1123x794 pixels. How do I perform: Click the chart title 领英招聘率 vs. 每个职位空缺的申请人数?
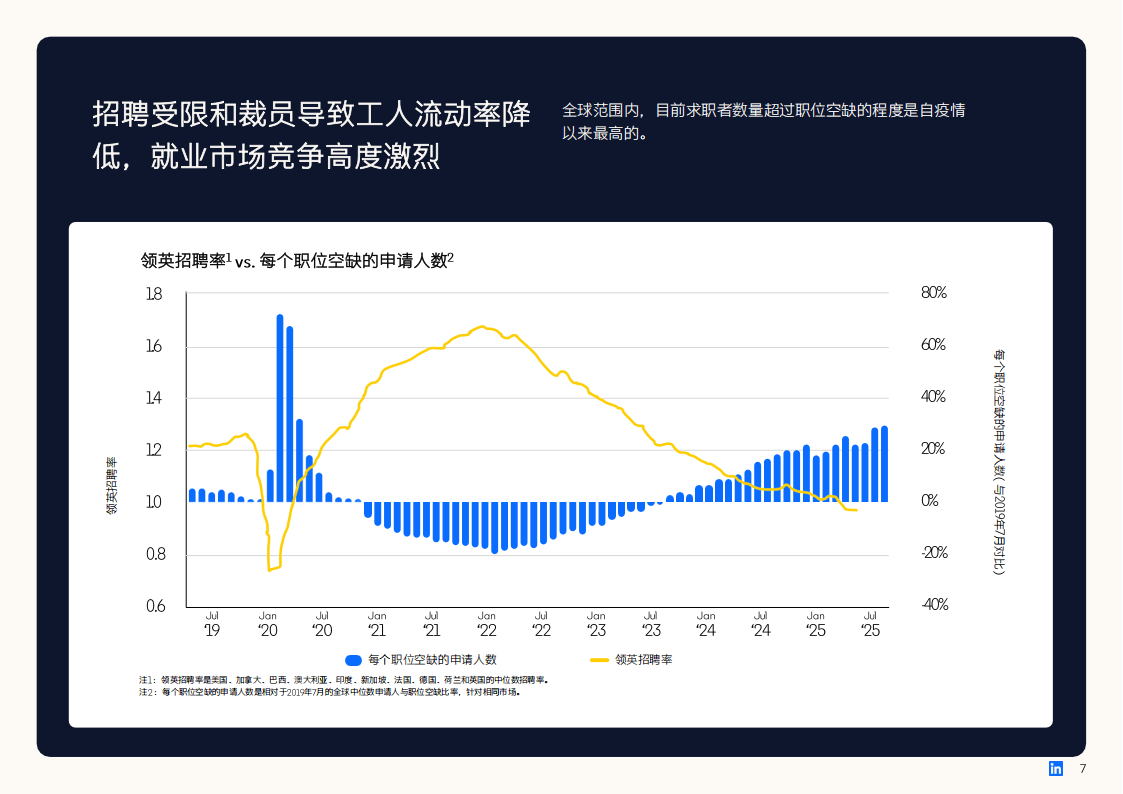297,261
